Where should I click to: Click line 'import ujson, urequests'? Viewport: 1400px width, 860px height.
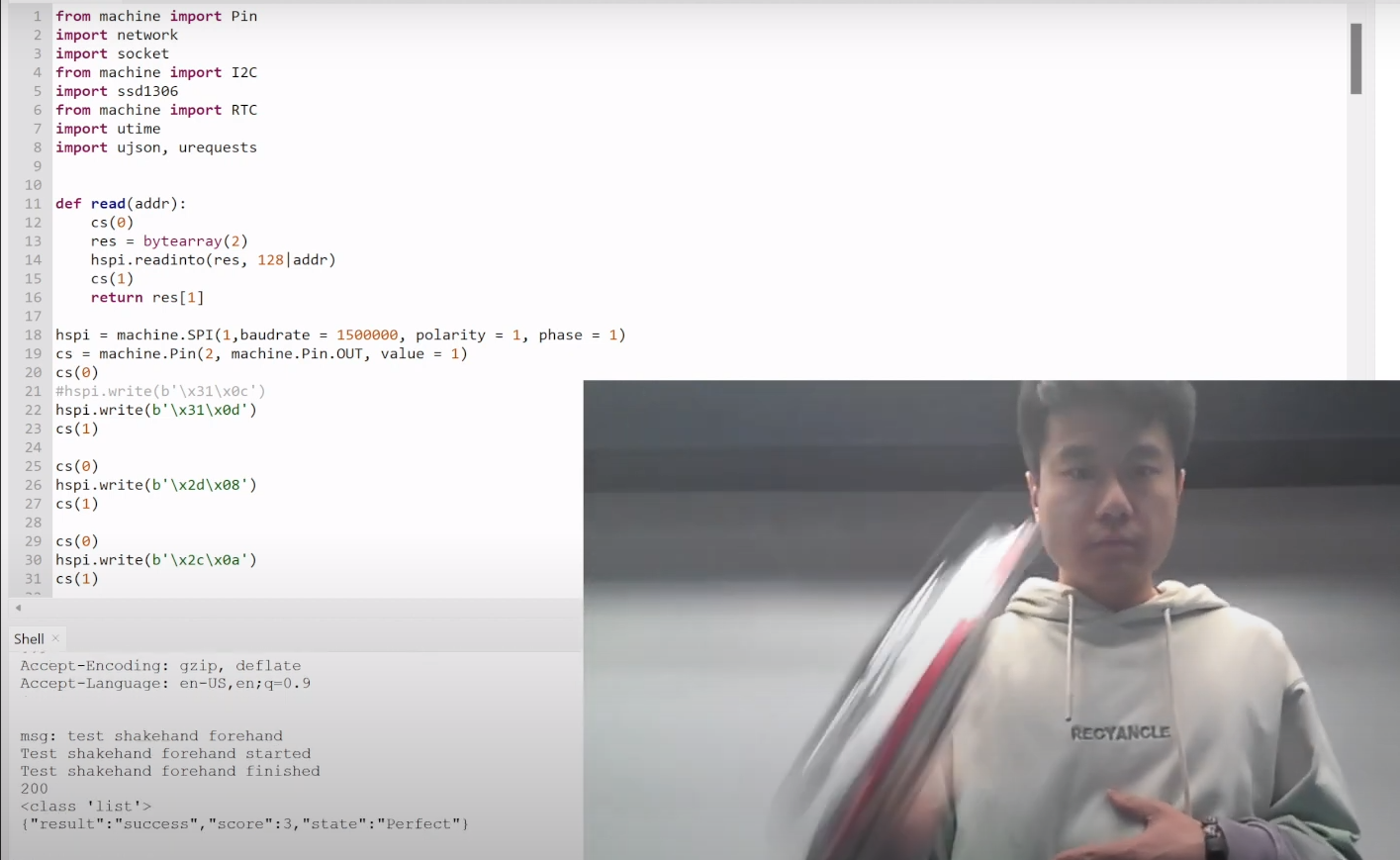coord(156,147)
